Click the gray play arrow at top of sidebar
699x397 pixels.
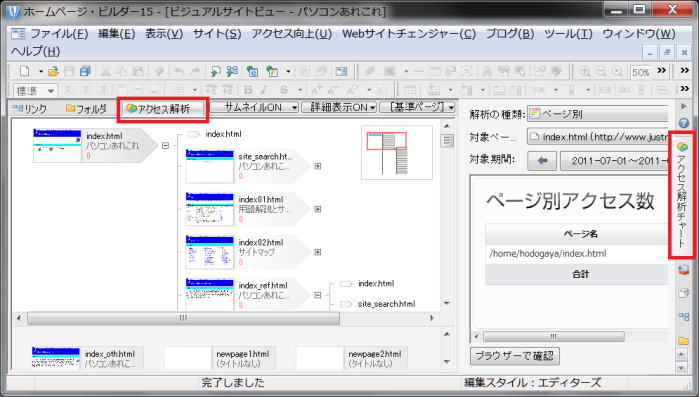click(683, 106)
